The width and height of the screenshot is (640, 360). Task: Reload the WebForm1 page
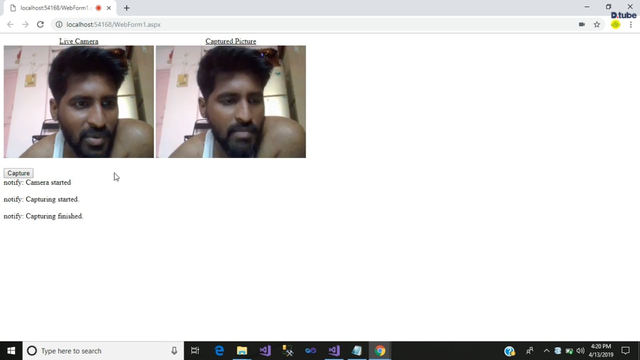coord(40,24)
